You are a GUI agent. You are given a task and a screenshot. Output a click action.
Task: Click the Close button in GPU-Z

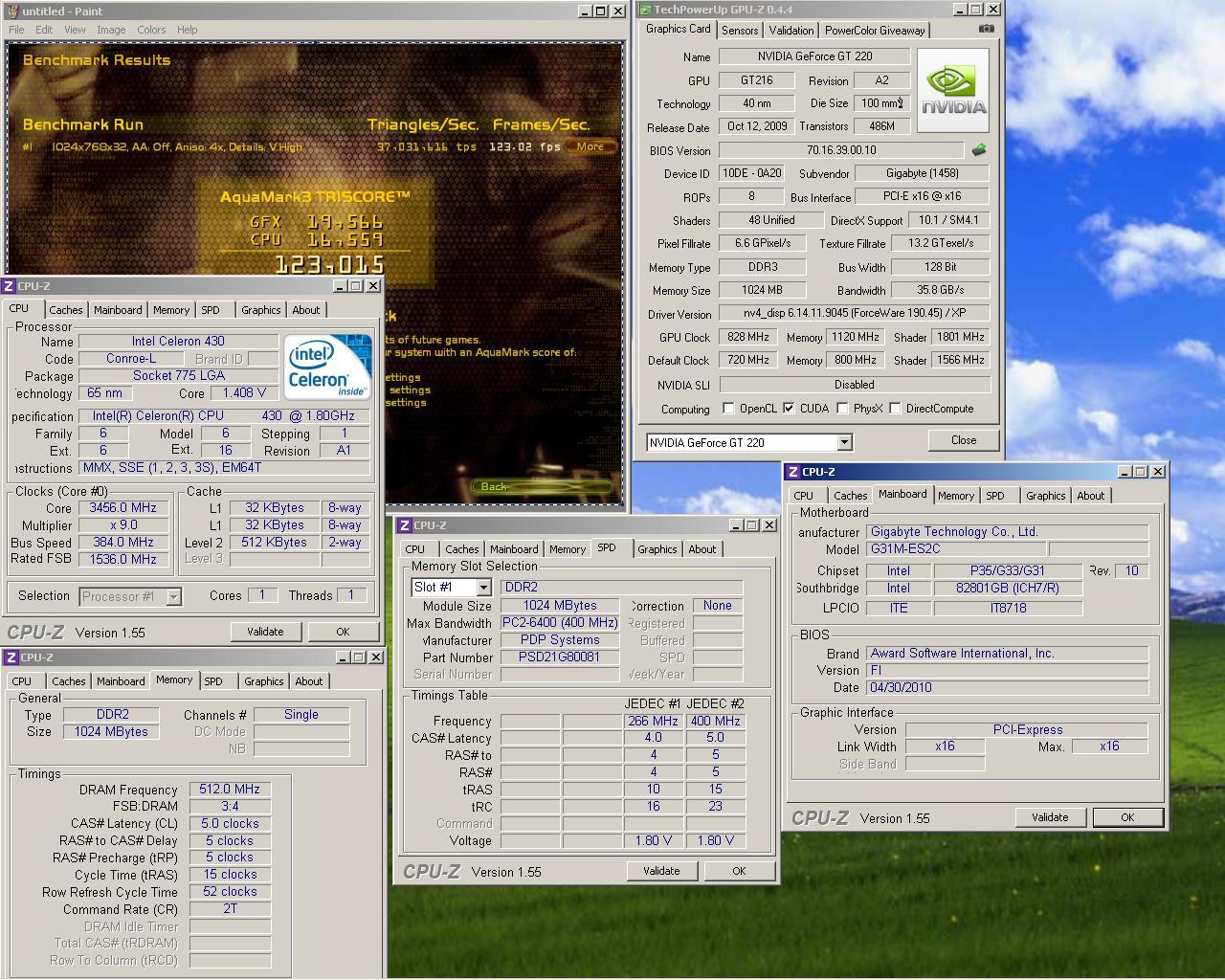coord(964,440)
